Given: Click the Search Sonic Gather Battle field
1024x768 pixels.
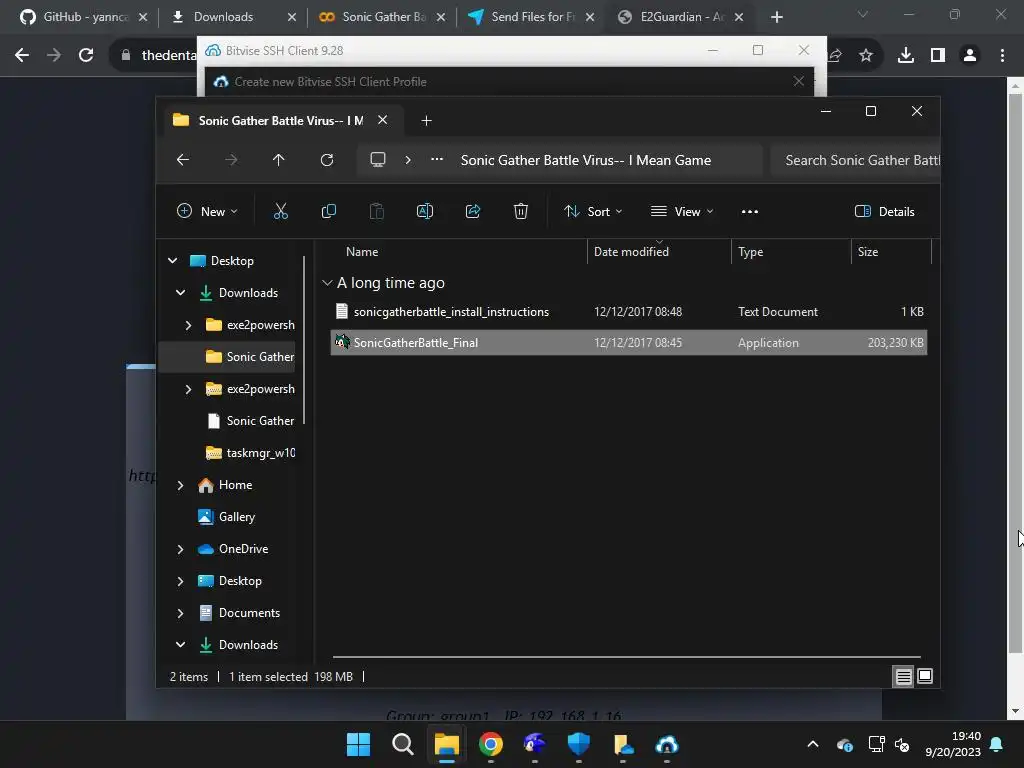Looking at the screenshot, I should [x=855, y=160].
